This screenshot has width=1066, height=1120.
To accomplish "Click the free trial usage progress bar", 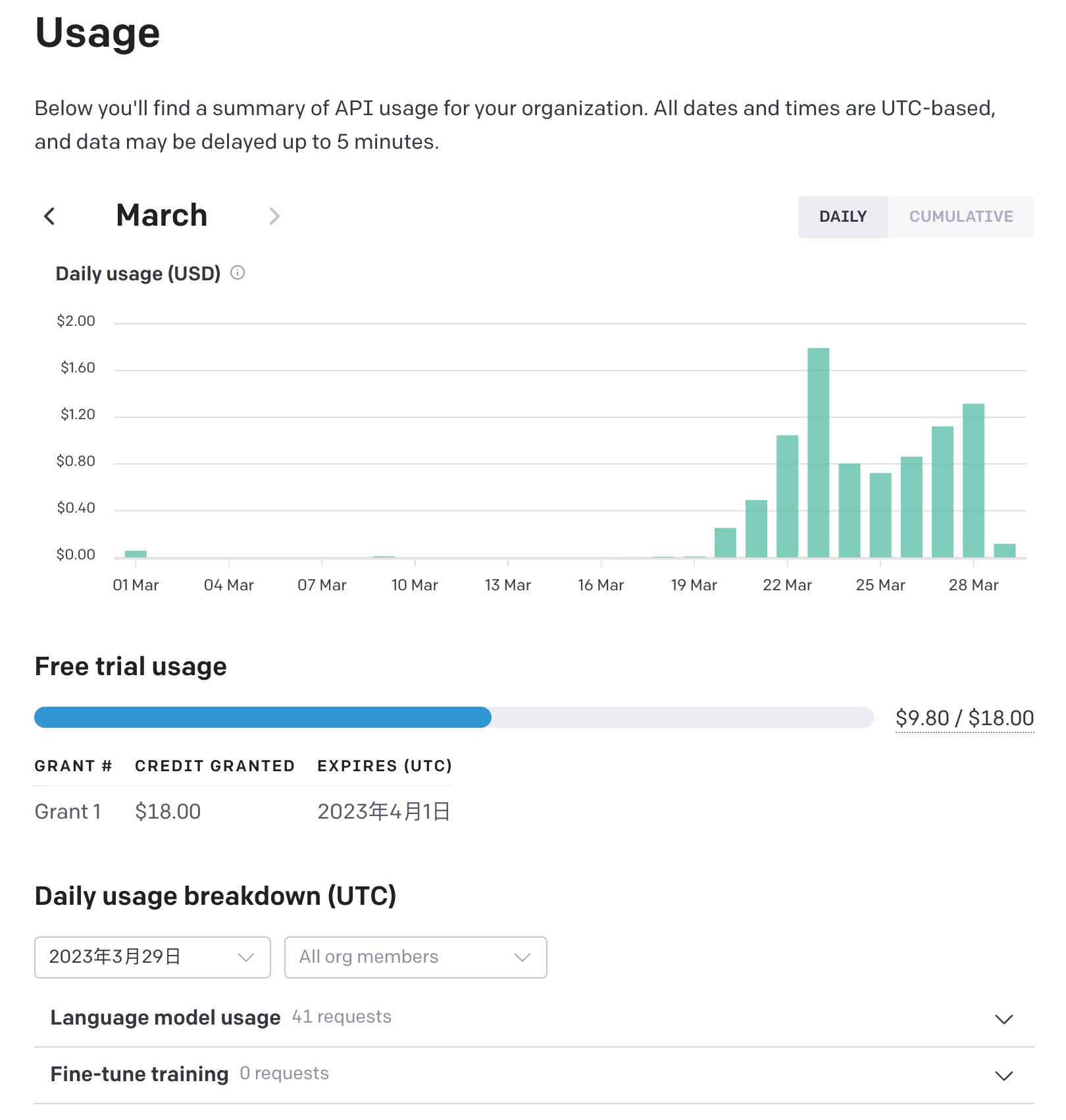I will point(453,717).
